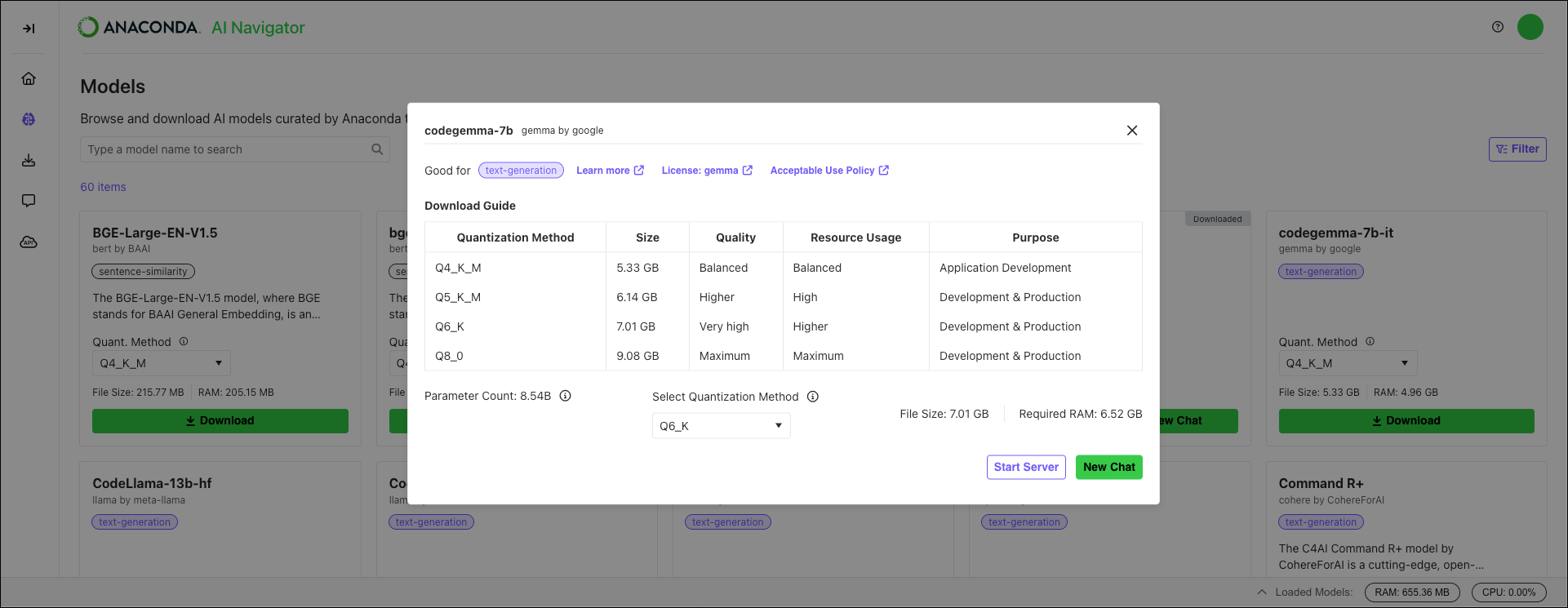The width and height of the screenshot is (1568, 608).
Task: Download the BGE-Large-EN-V1.5 model
Action: pyautogui.click(x=220, y=421)
